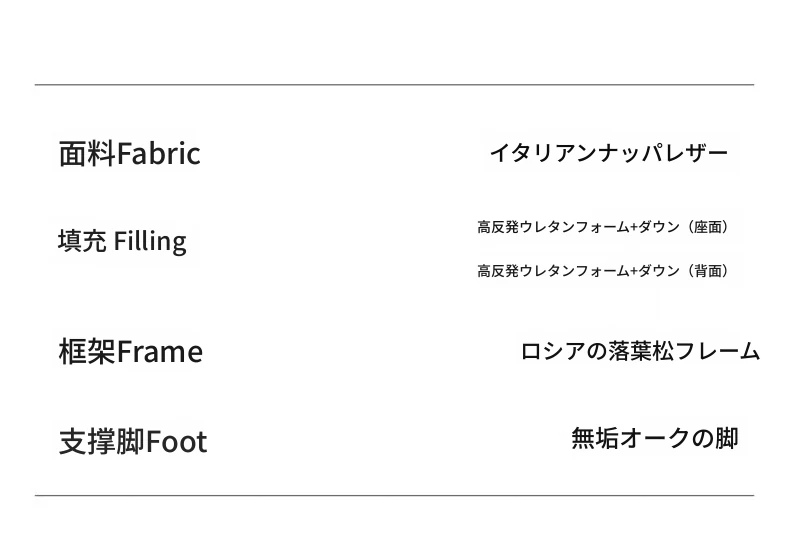Screen dimensions: 790x553
Task: Click the 框架 characters before Frame
Action: [88, 352]
